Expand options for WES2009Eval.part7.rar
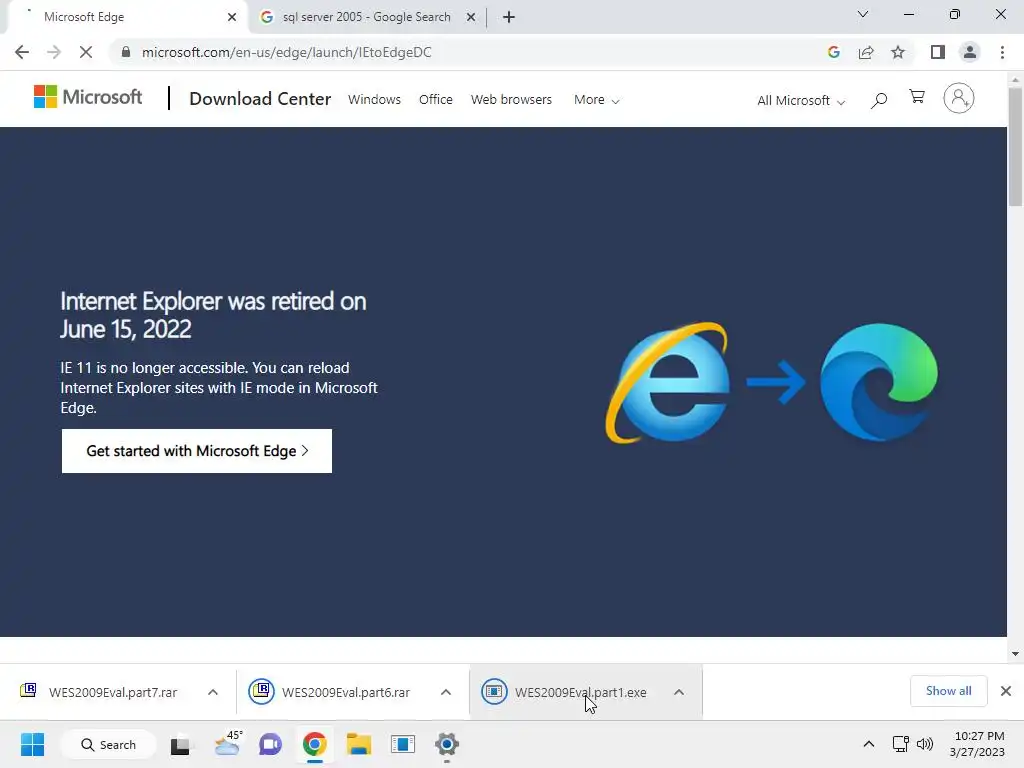Image resolution: width=1024 pixels, height=768 pixels. coord(213,692)
